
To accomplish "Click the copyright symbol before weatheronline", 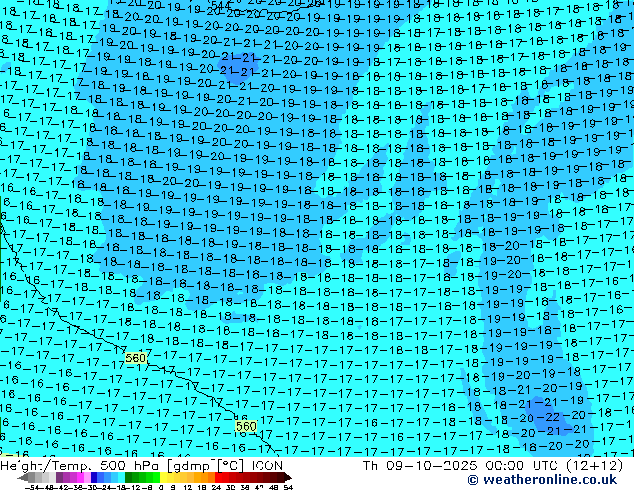I will pos(473,480).
